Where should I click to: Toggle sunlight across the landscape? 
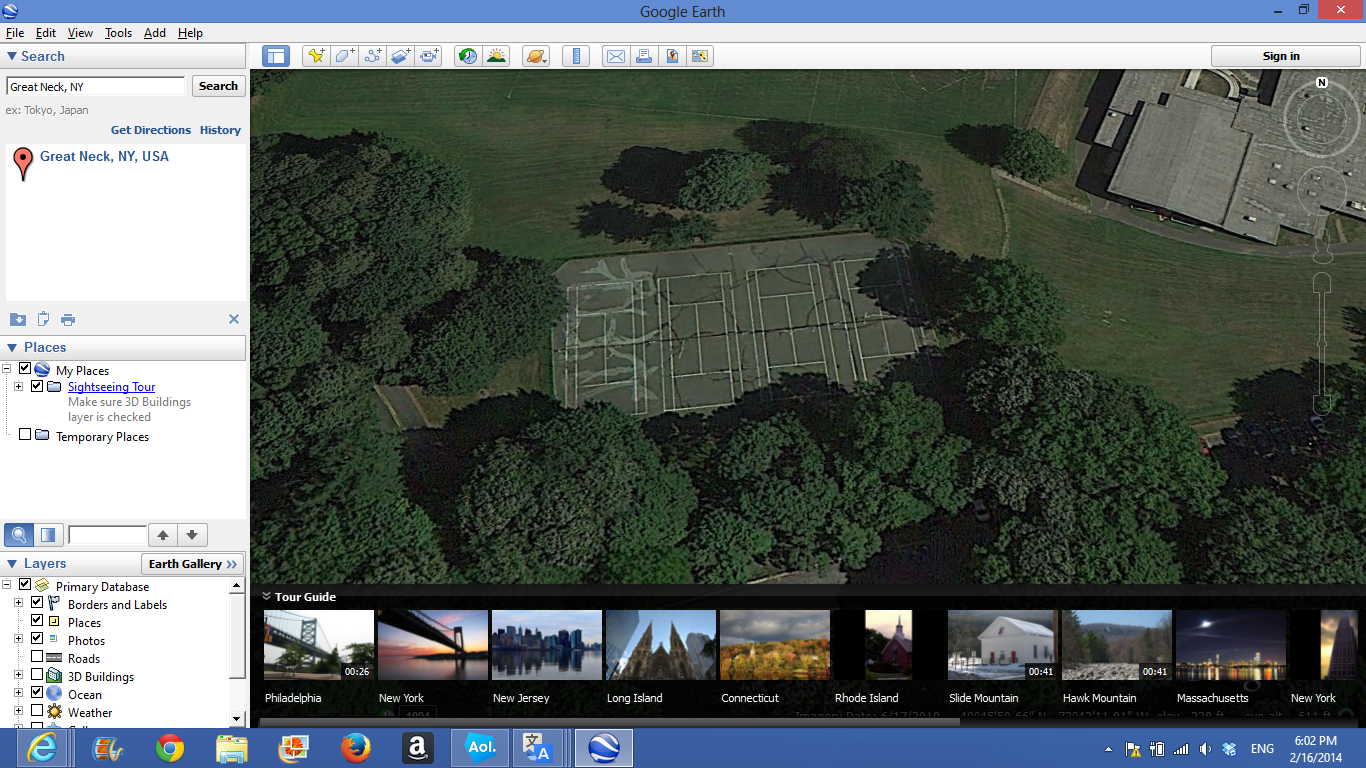click(496, 56)
